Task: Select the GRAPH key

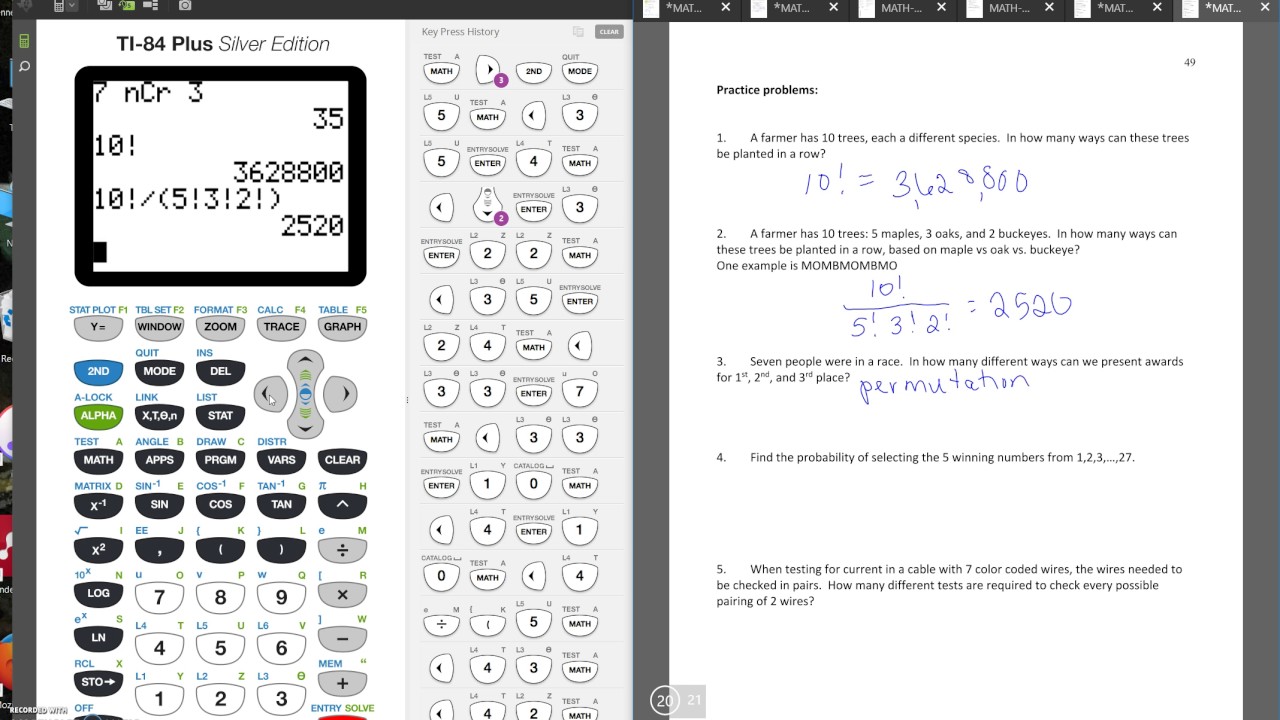Action: tap(342, 327)
